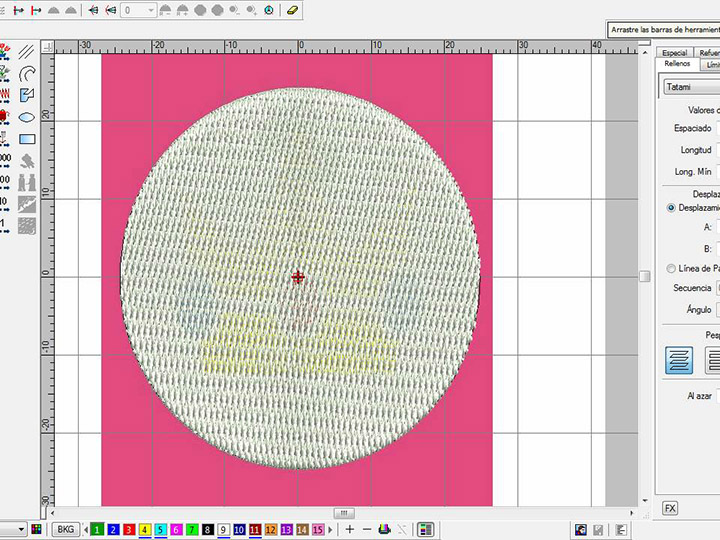Click the grey pattern texture icon
The height and width of the screenshot is (540, 720).
click(x=27, y=226)
